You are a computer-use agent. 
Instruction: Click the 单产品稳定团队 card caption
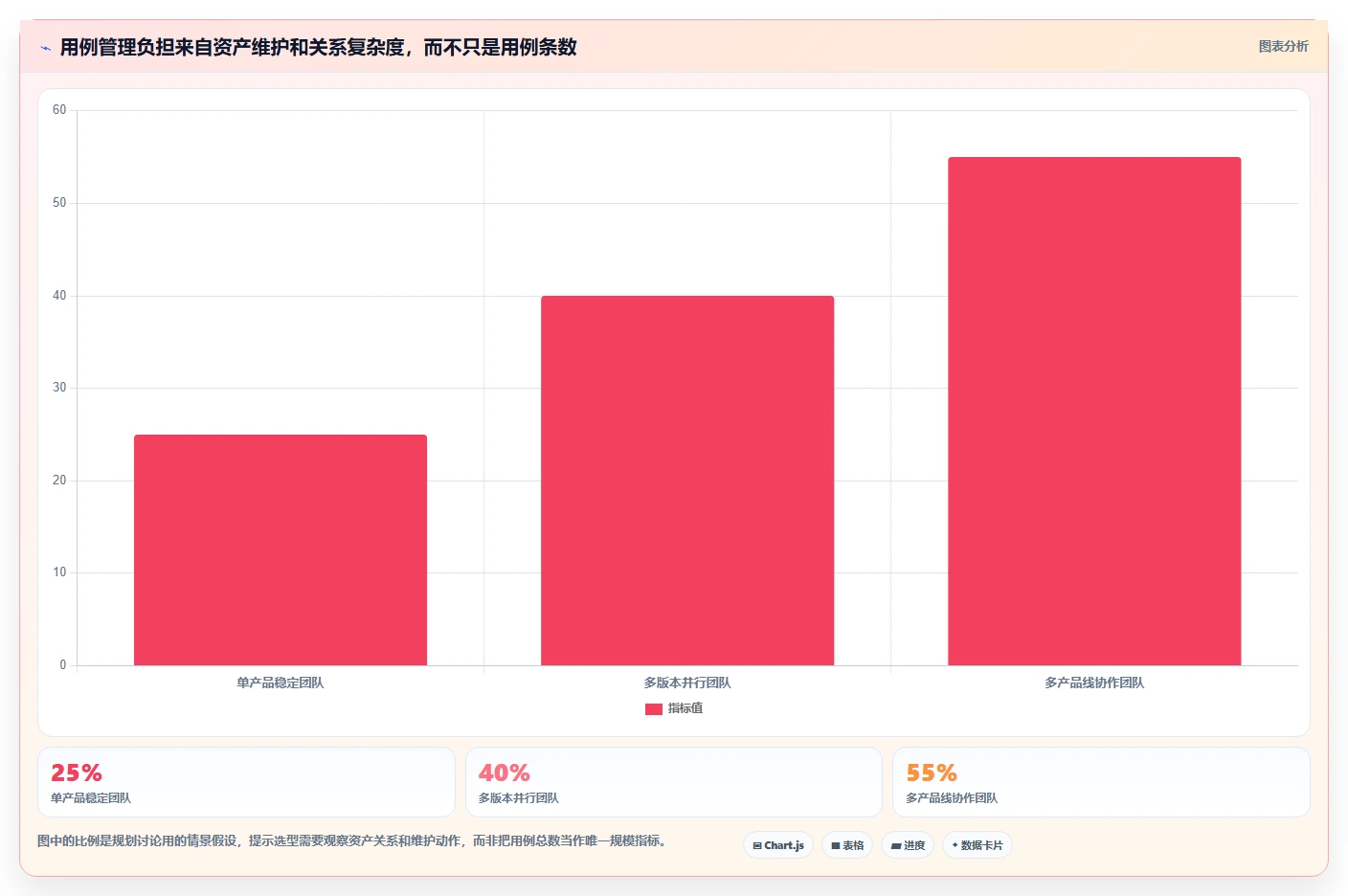tap(91, 797)
